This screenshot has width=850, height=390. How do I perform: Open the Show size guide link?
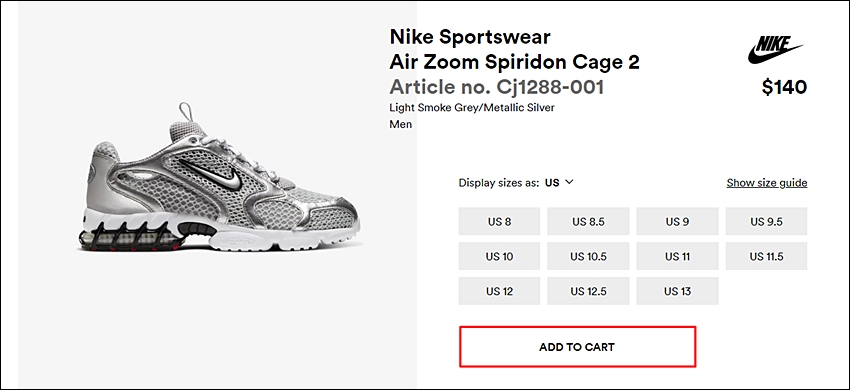click(x=767, y=183)
